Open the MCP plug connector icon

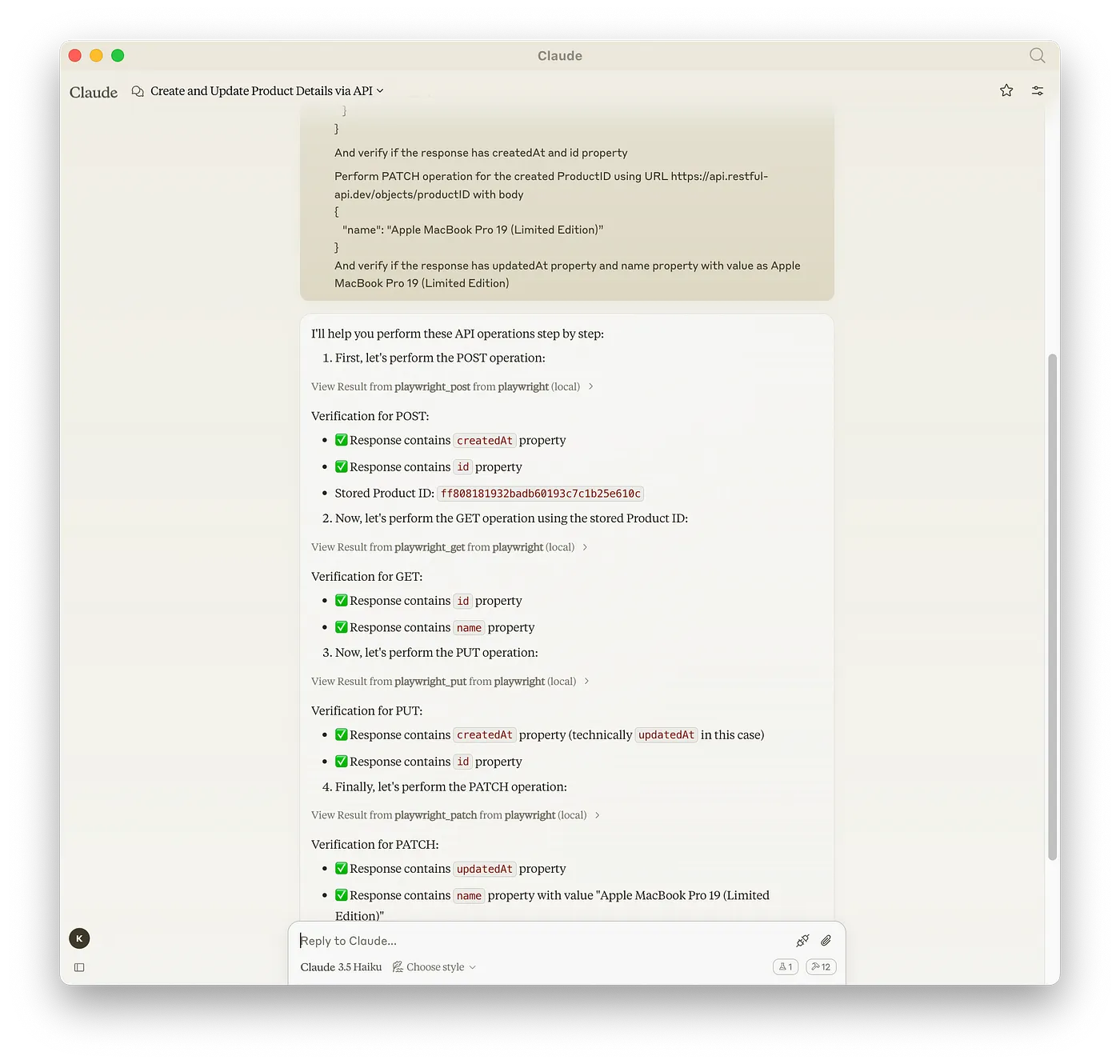coord(802,941)
